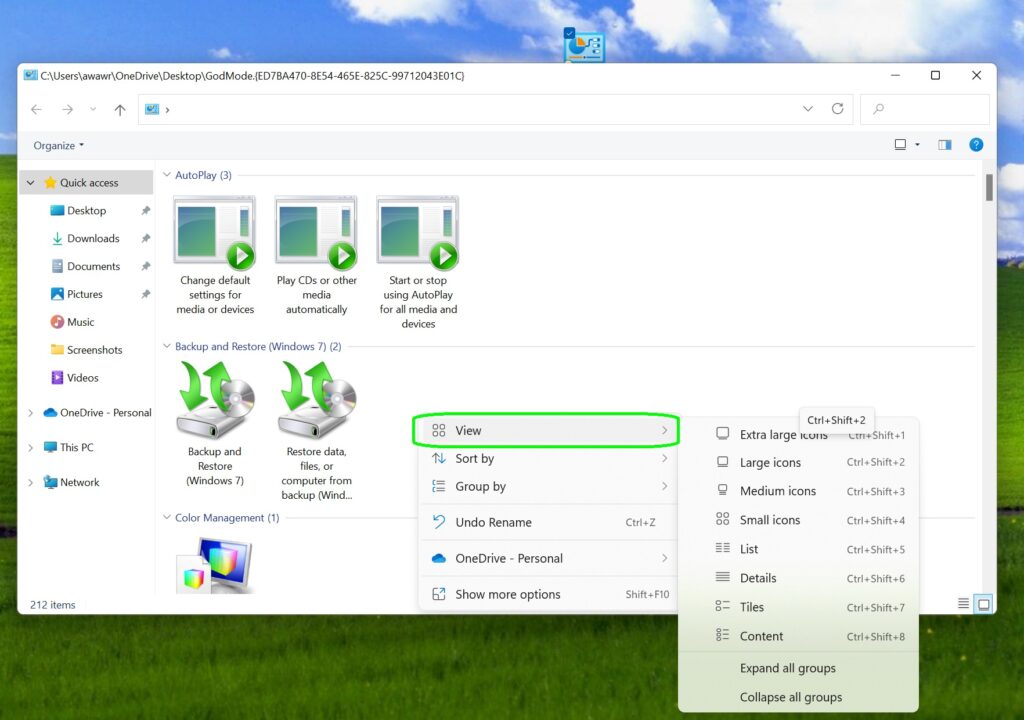Collapse the AutoPlay group chevron

[x=167, y=175]
